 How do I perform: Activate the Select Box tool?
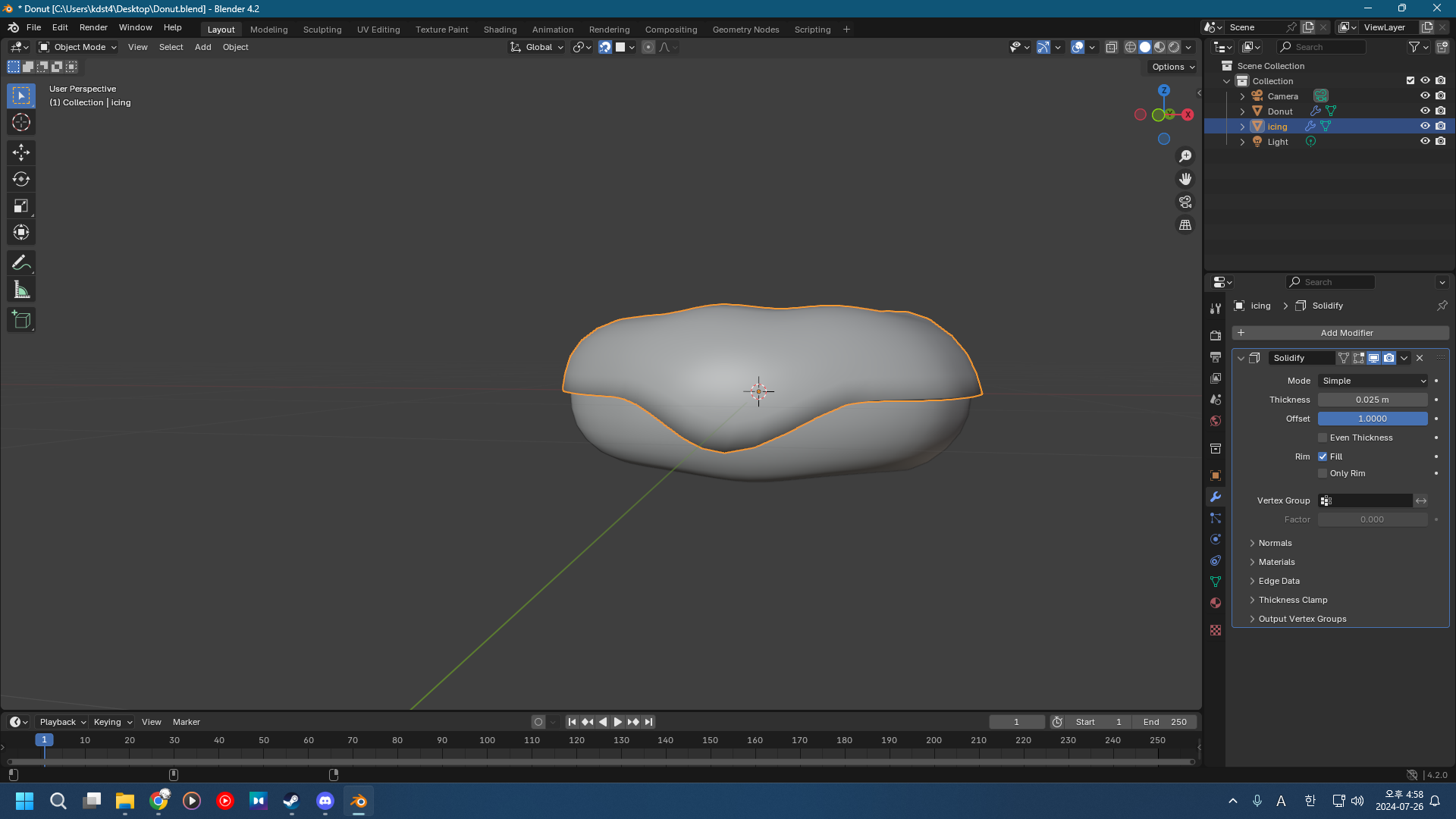[x=21, y=96]
